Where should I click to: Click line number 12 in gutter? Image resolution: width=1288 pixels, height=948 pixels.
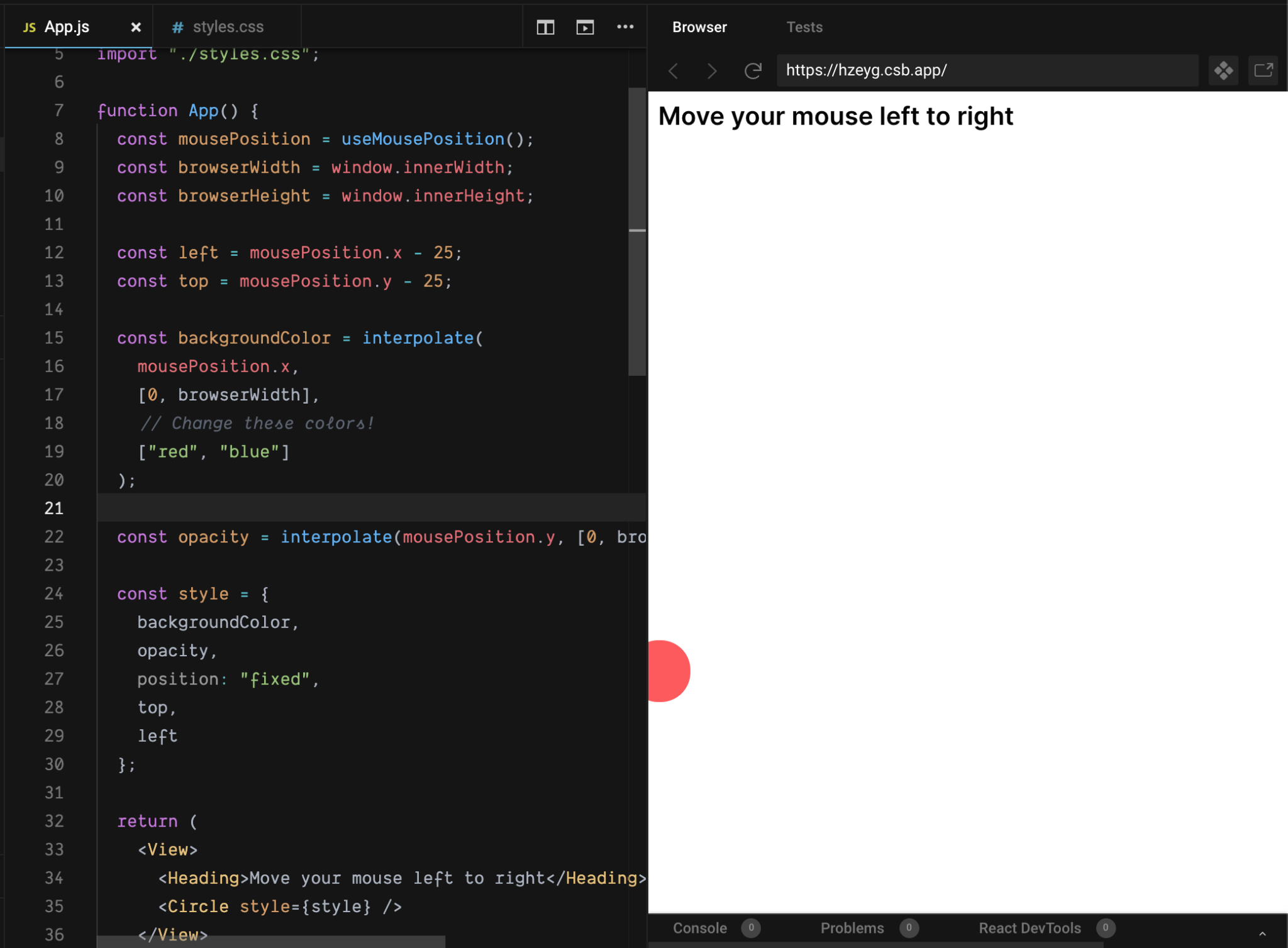[x=54, y=253]
